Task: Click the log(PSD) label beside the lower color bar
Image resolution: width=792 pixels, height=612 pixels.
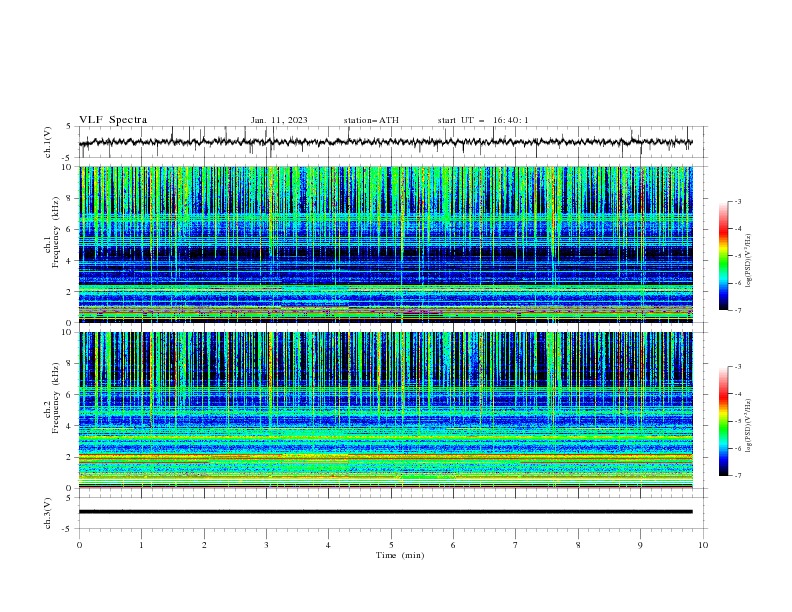Action: point(749,425)
